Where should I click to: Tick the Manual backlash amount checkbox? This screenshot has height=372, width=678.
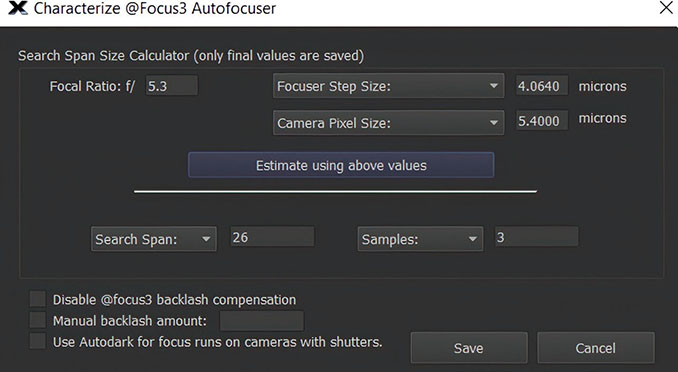coord(38,320)
